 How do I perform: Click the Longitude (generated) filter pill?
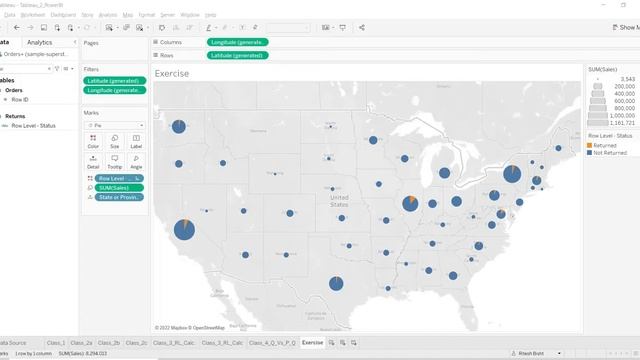115,90
